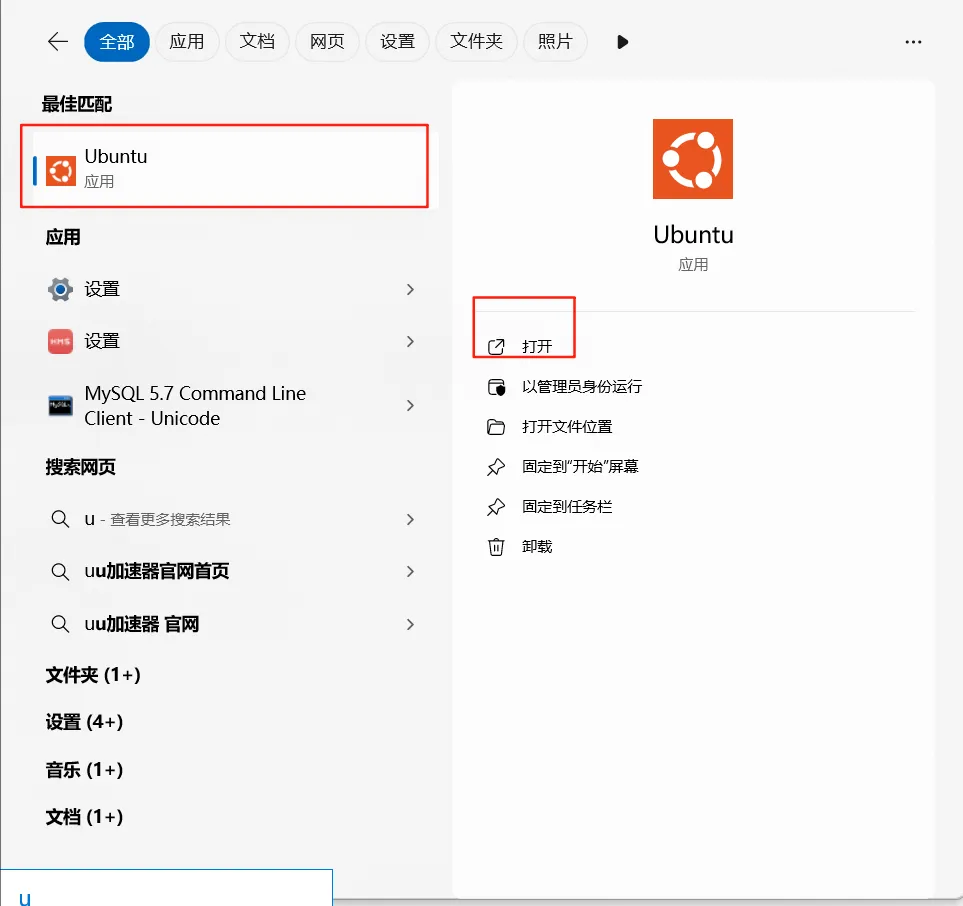Viewport: 963px width, 906px height.
Task: Click the magnifier icon next to uu加速器官网首页
Action: (x=60, y=571)
